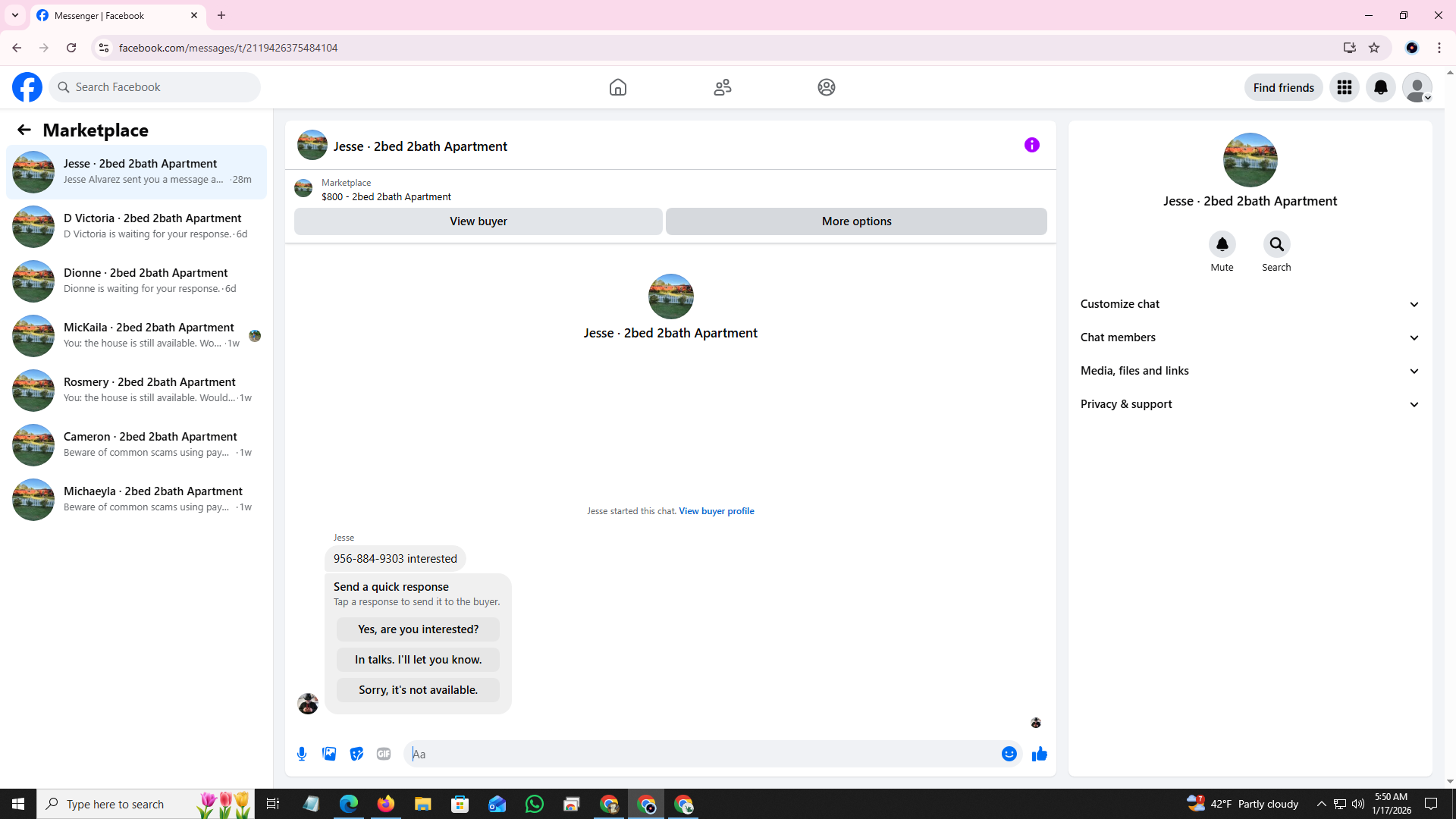Send a thumbs-up like

point(1039,754)
